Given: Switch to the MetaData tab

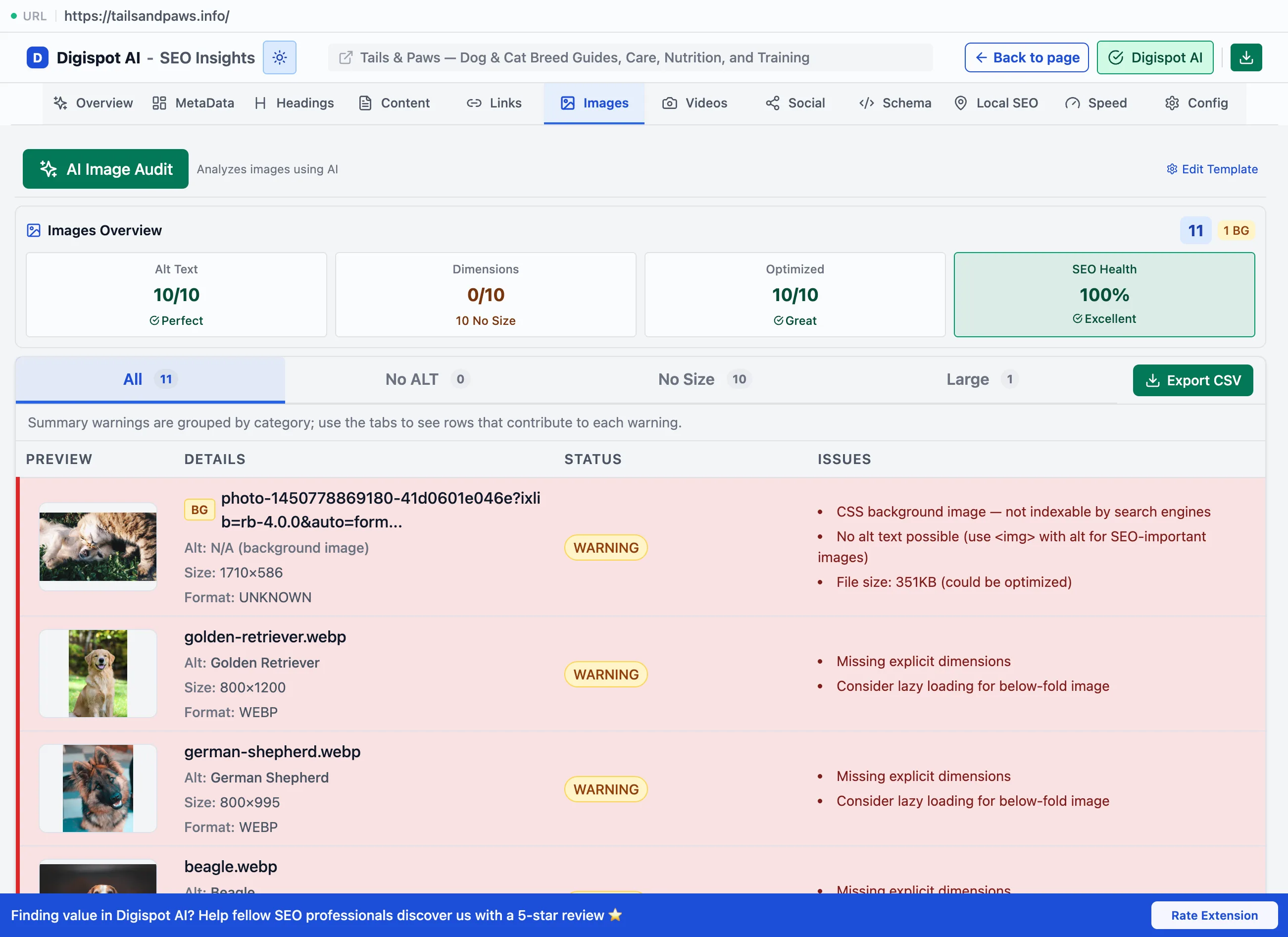Looking at the screenshot, I should point(193,103).
